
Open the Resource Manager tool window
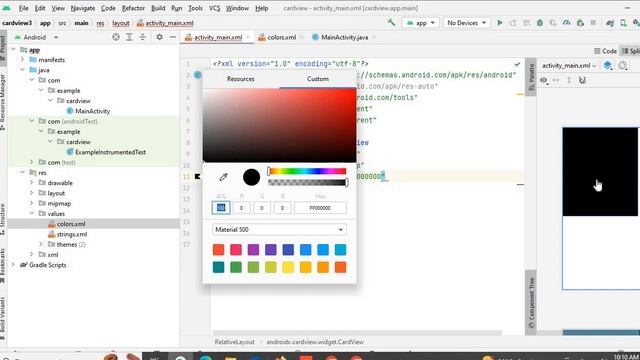point(2,102)
